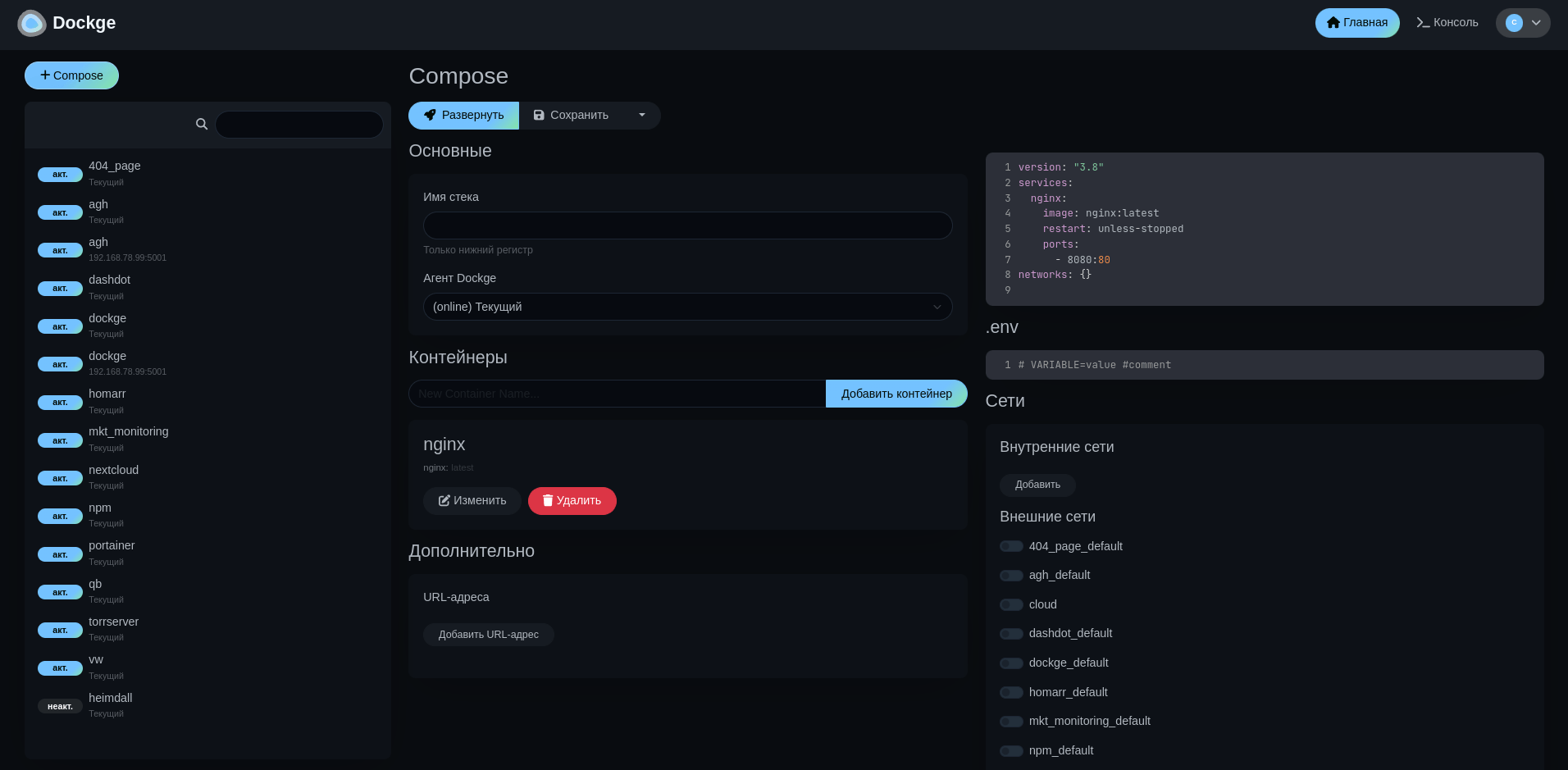
Task: Open the mkt_monitoring stack
Action: pos(207,440)
